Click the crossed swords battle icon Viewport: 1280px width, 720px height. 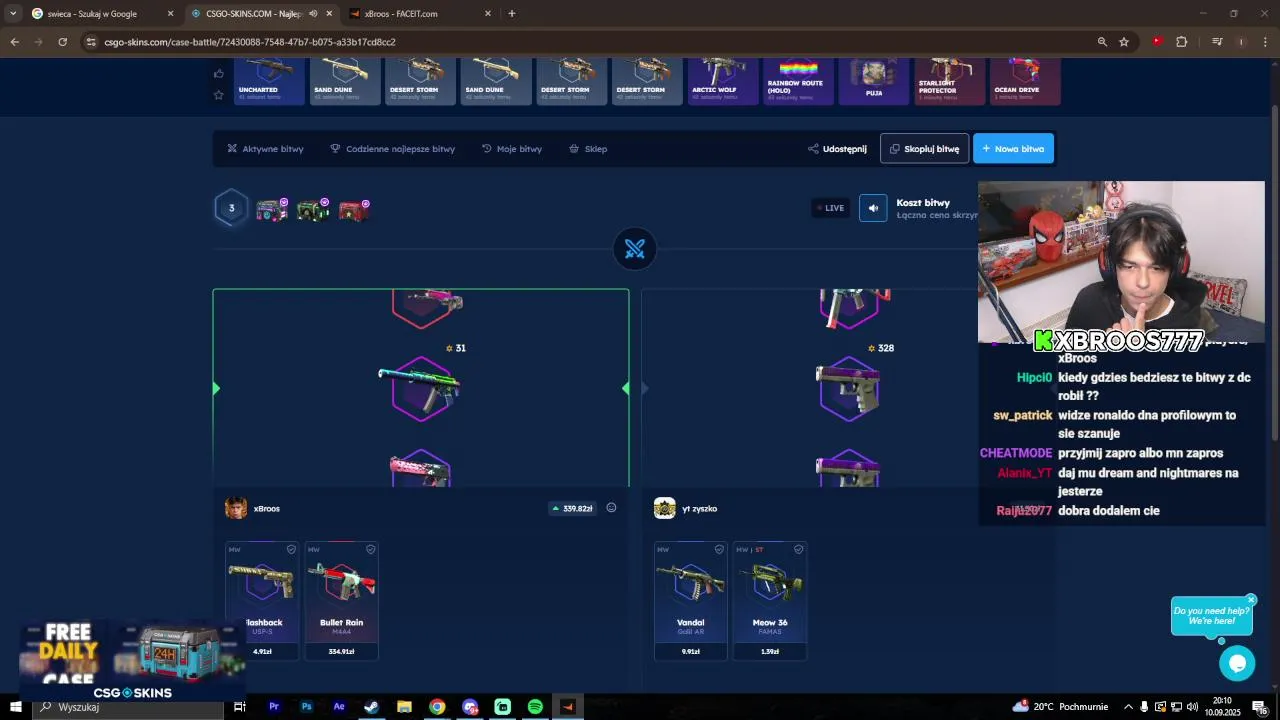(635, 249)
